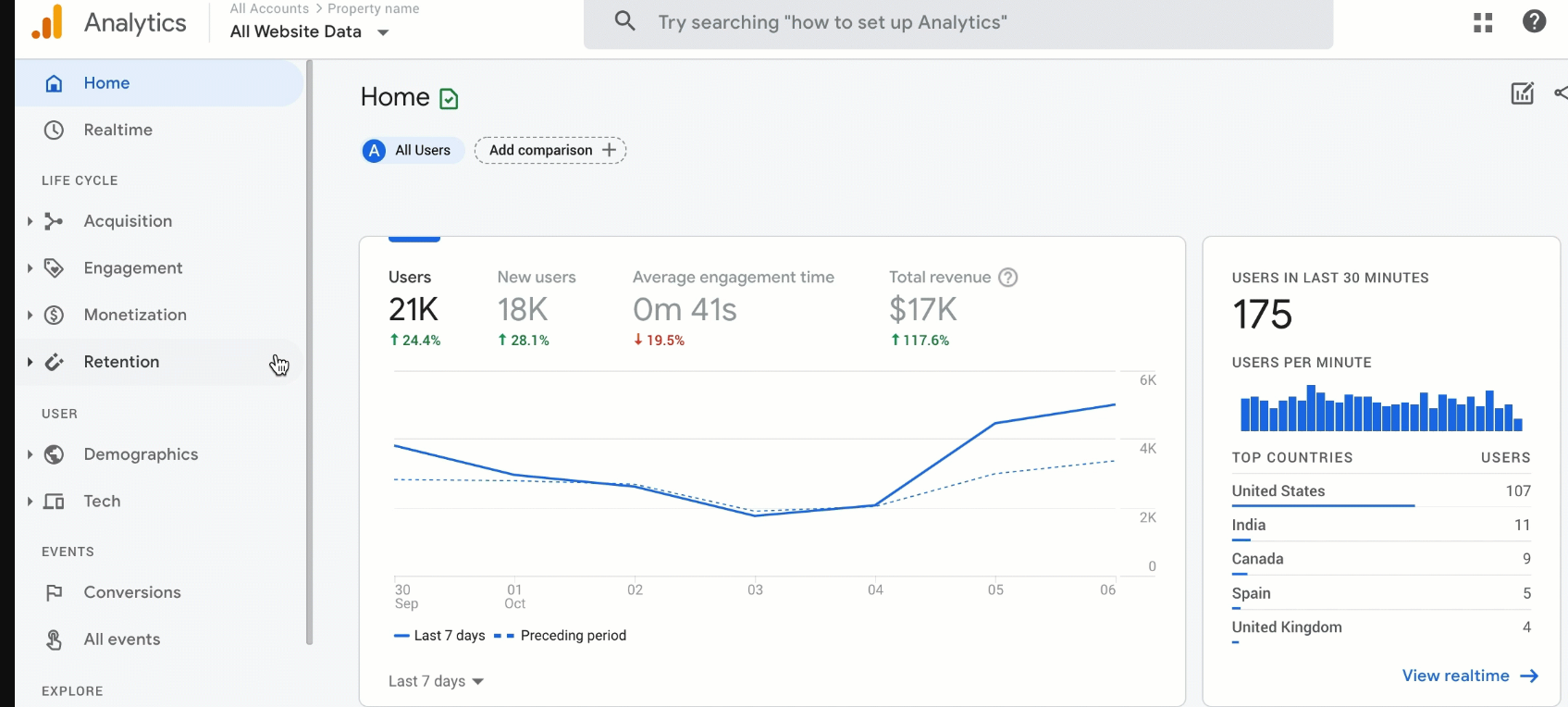The image size is (1568, 707).
Task: Expand the Monetization section arrow
Action: 30,316
